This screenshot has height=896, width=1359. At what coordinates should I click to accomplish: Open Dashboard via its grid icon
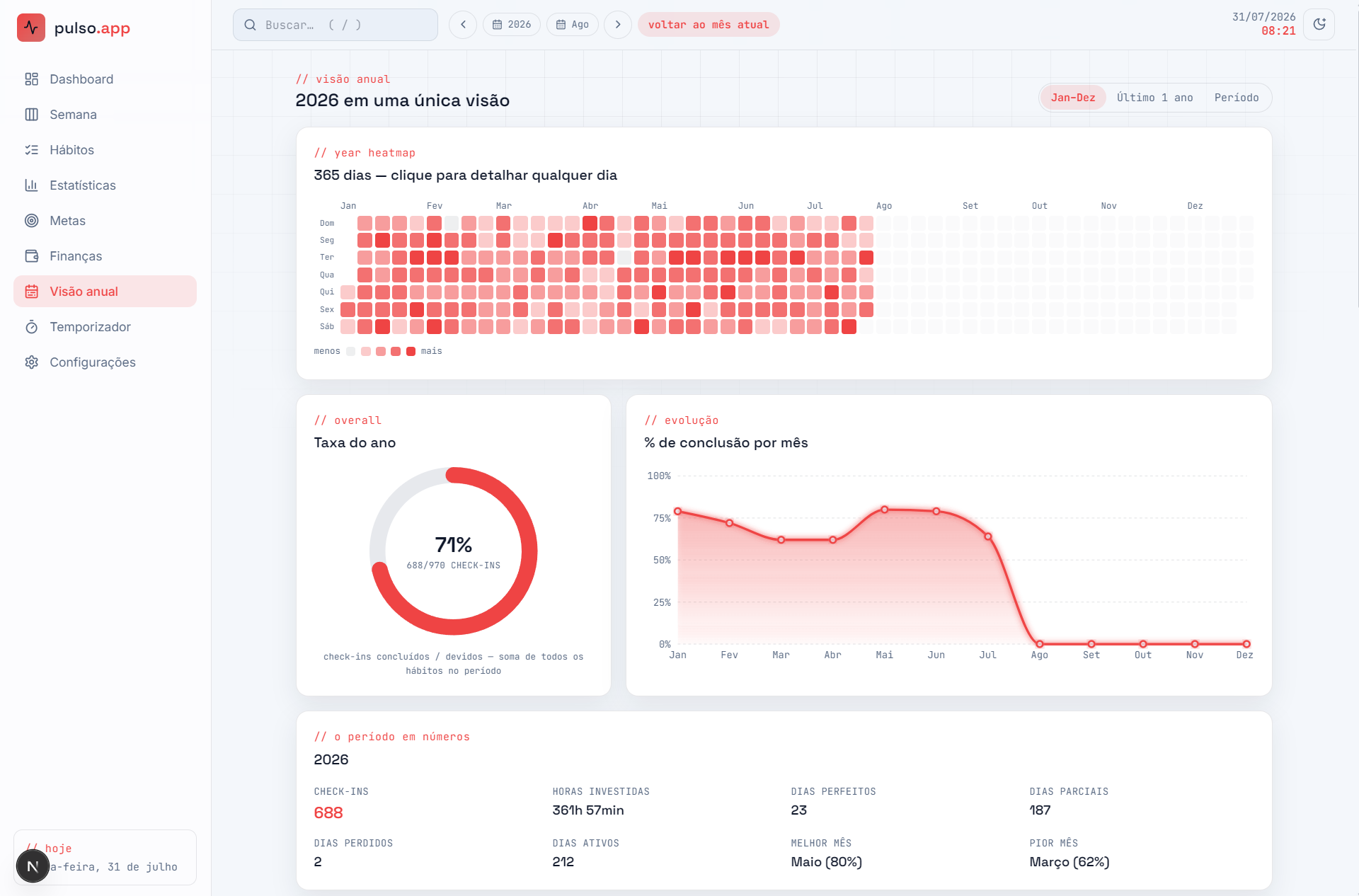pyautogui.click(x=31, y=79)
